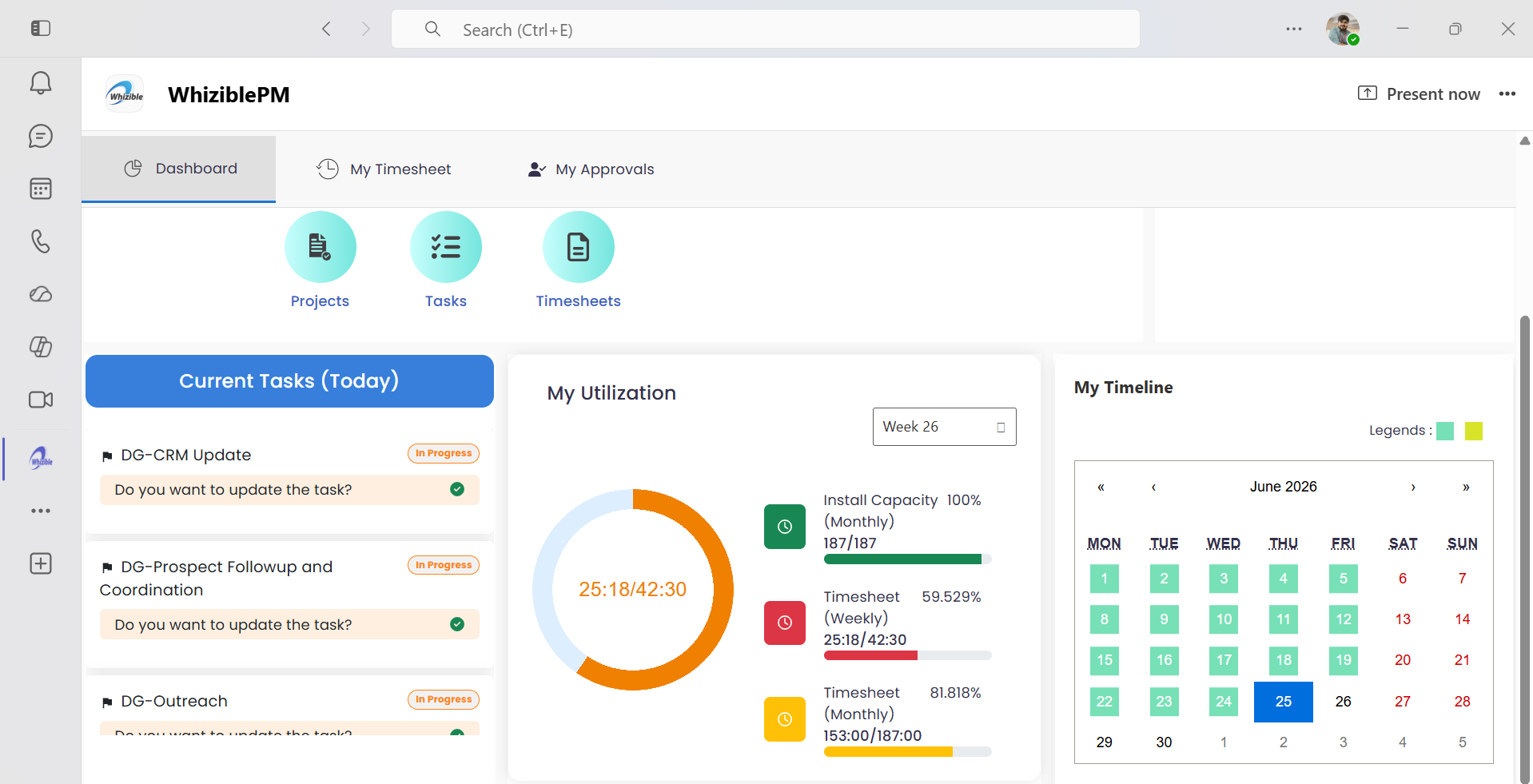The image size is (1533, 784).
Task: Click the DG-Outreach task title
Action: point(174,701)
